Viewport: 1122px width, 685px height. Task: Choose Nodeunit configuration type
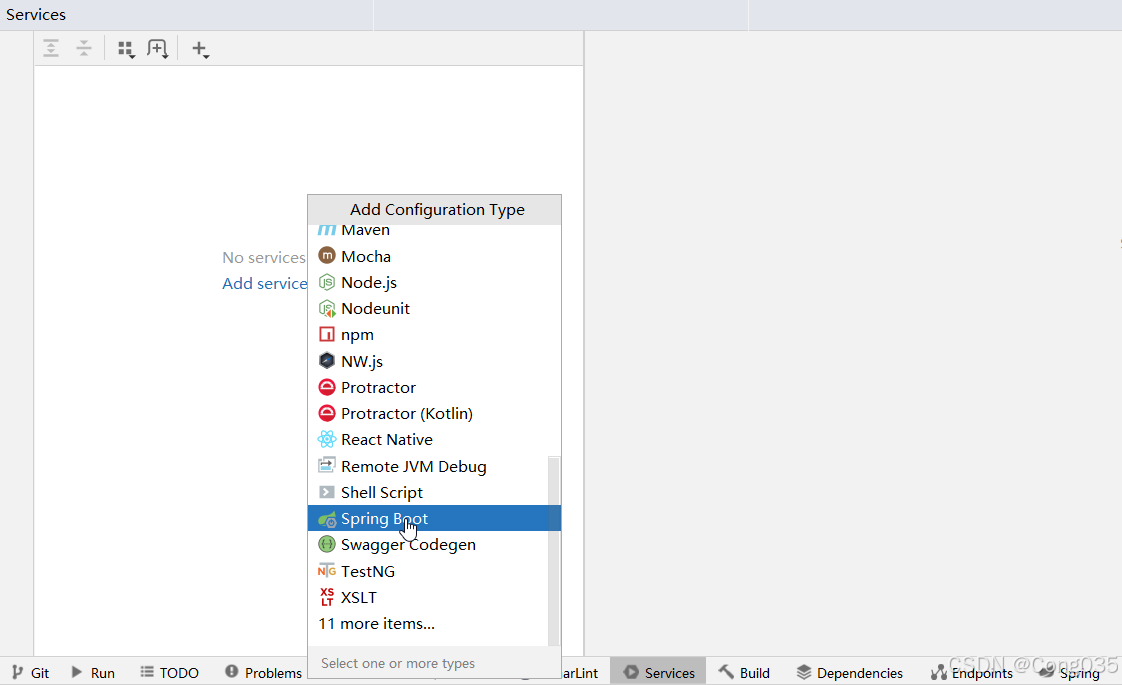[x=434, y=309]
